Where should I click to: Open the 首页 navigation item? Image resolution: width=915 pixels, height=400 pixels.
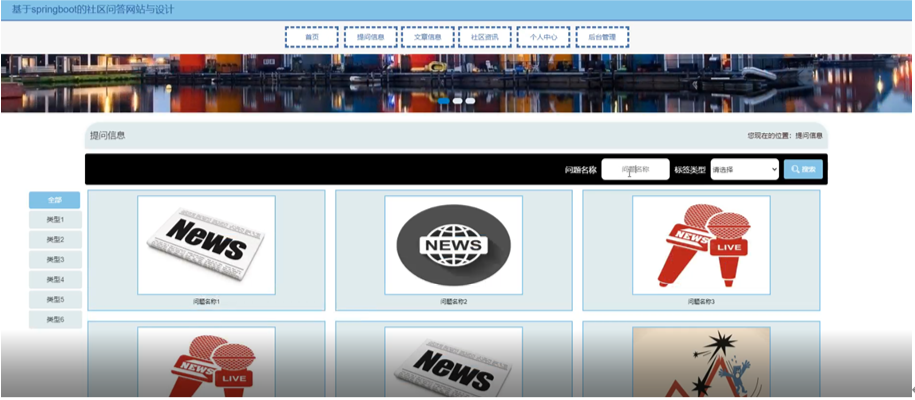[312, 37]
